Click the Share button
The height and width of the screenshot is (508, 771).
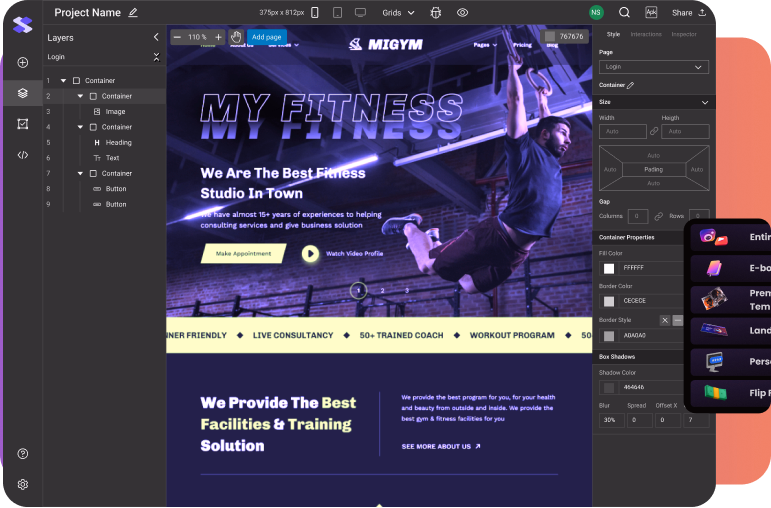(689, 13)
